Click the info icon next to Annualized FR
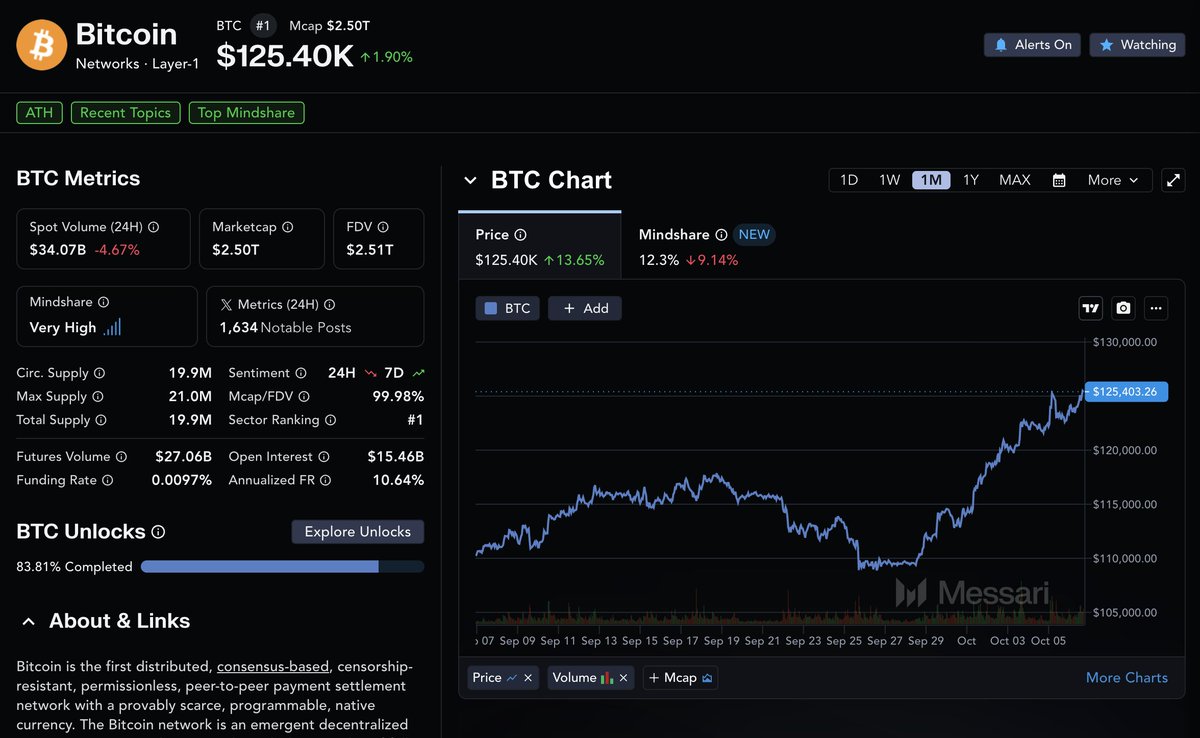This screenshot has width=1200, height=738. pyautogui.click(x=326, y=480)
